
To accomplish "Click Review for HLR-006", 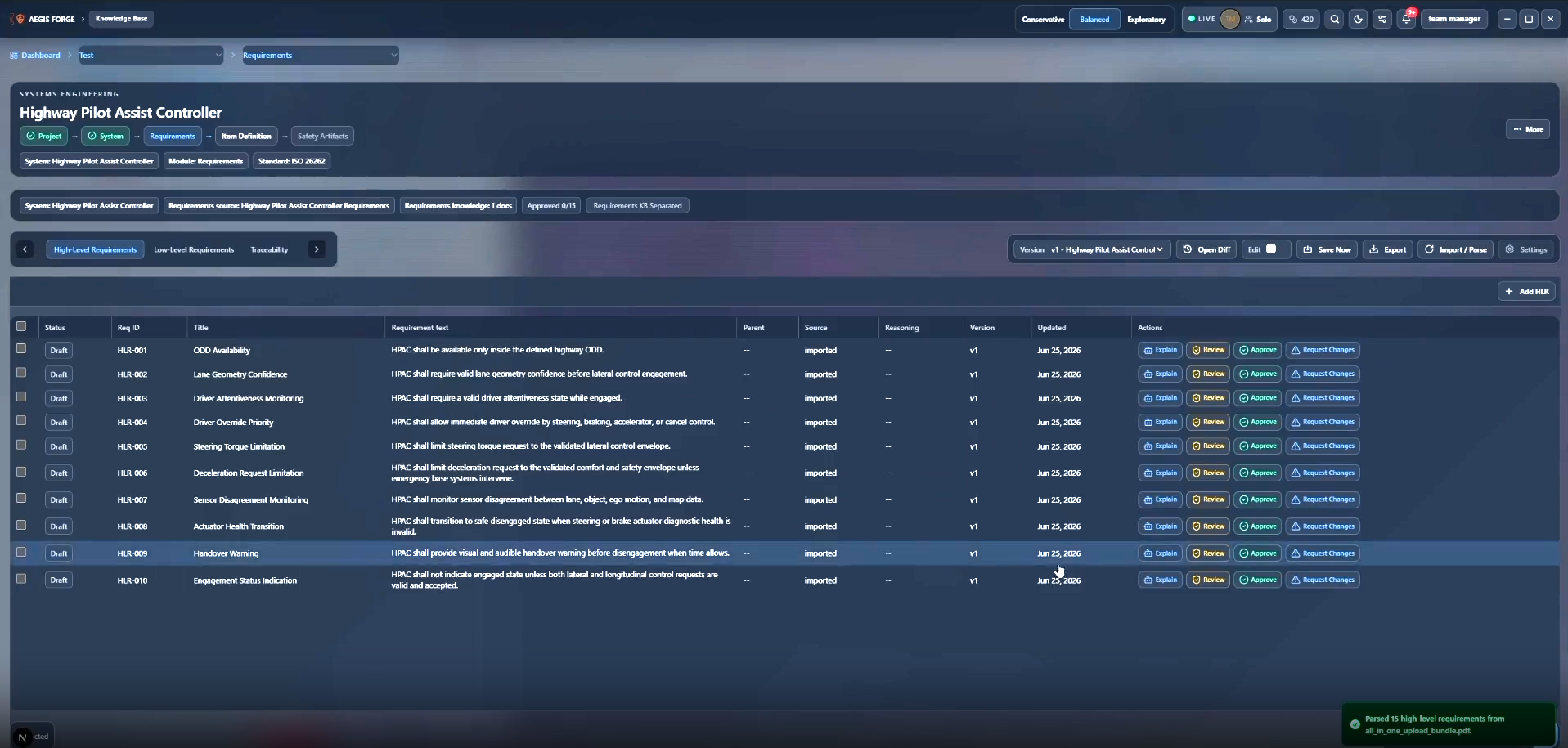I will pos(1208,473).
